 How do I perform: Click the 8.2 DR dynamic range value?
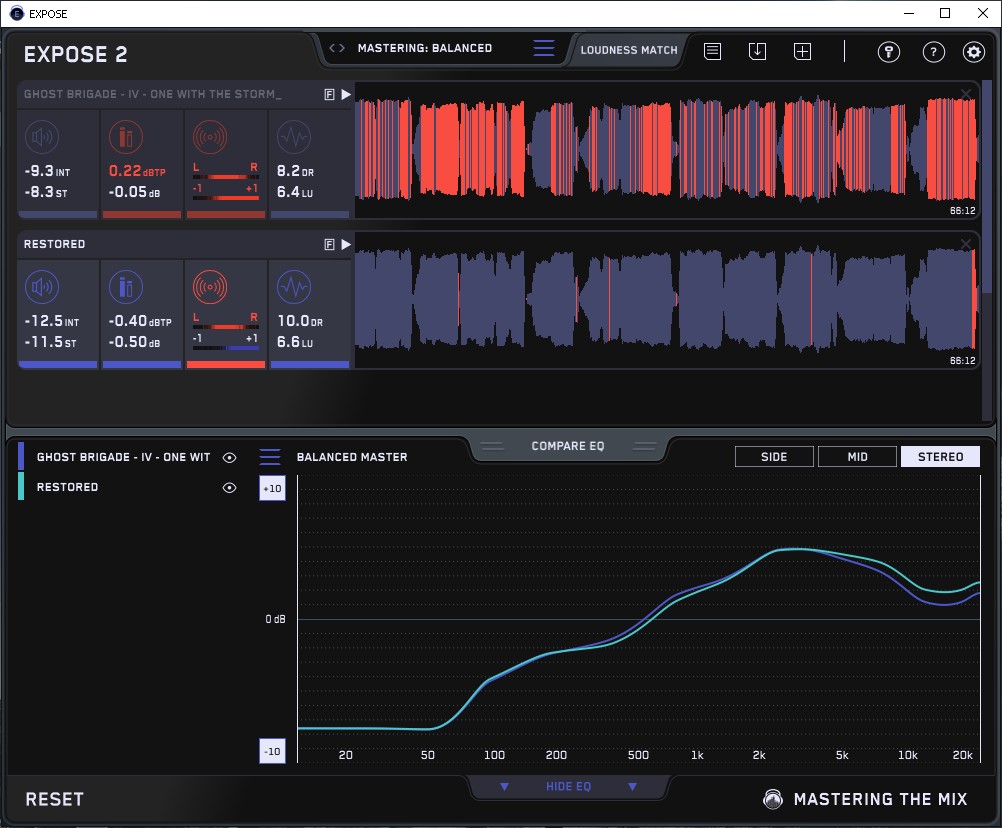295,171
